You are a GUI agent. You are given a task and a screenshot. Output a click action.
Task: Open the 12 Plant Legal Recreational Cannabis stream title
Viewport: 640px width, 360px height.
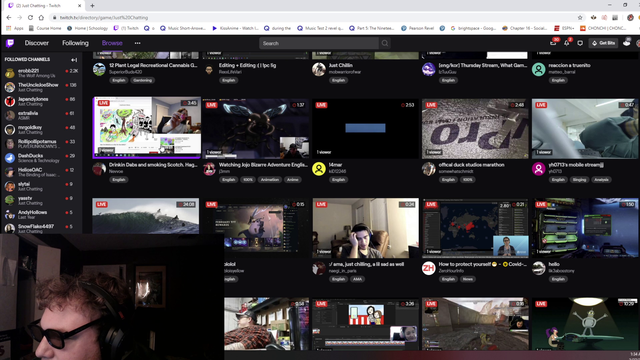tap(153, 65)
